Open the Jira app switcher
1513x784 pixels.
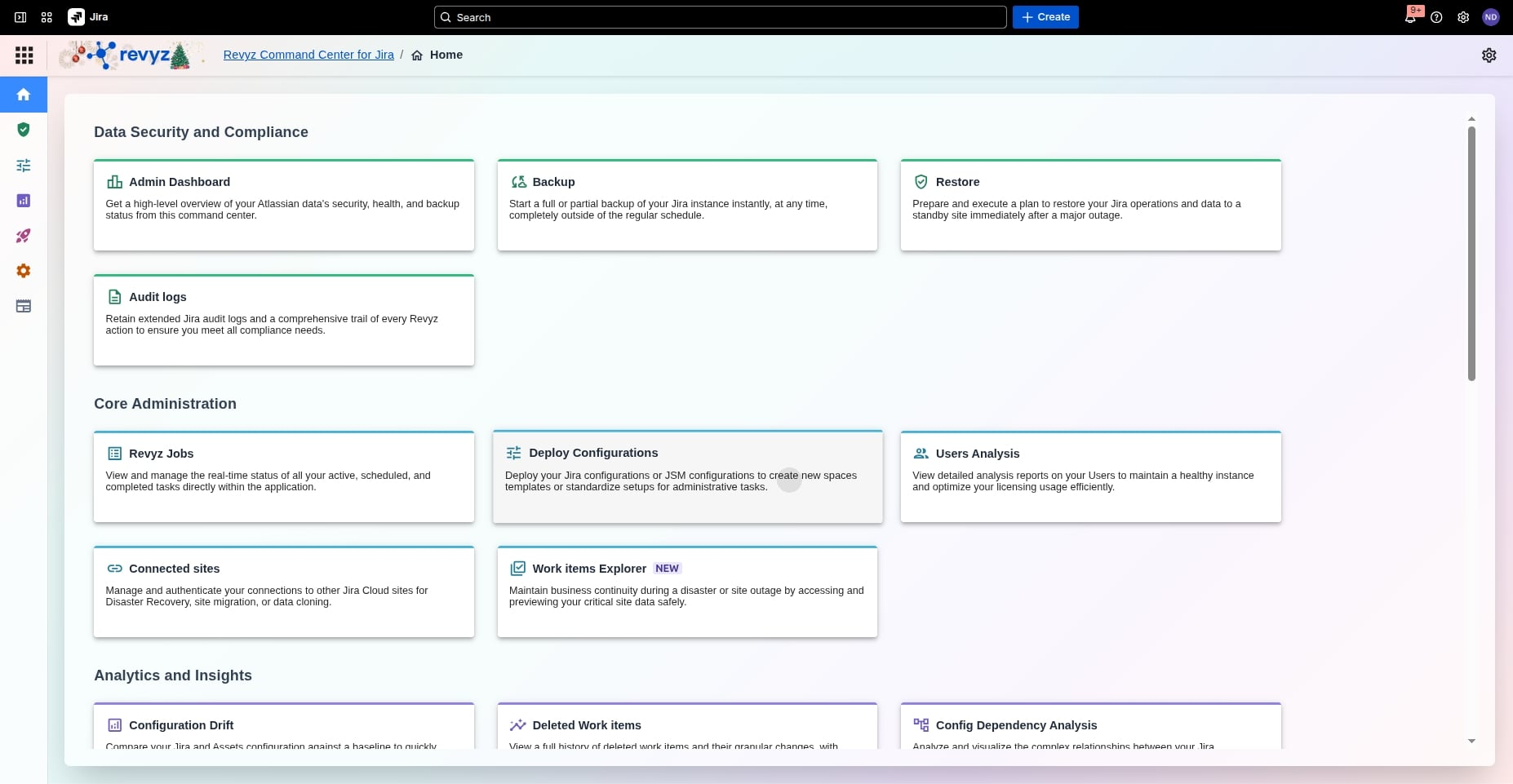tap(47, 17)
